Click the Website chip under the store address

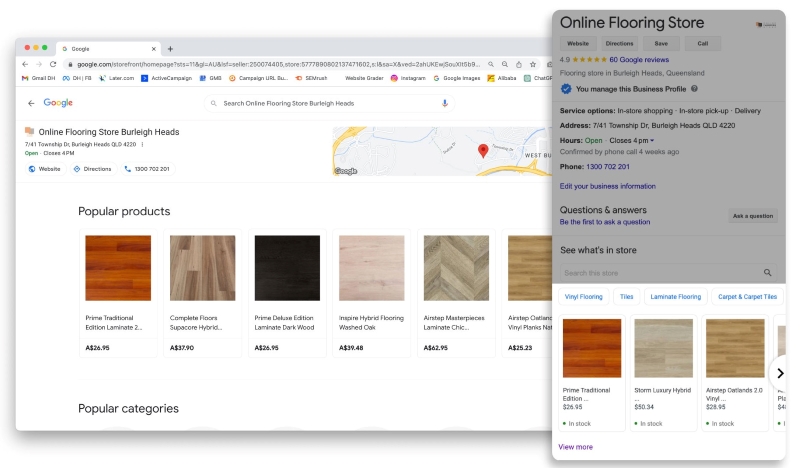click(x=45, y=169)
